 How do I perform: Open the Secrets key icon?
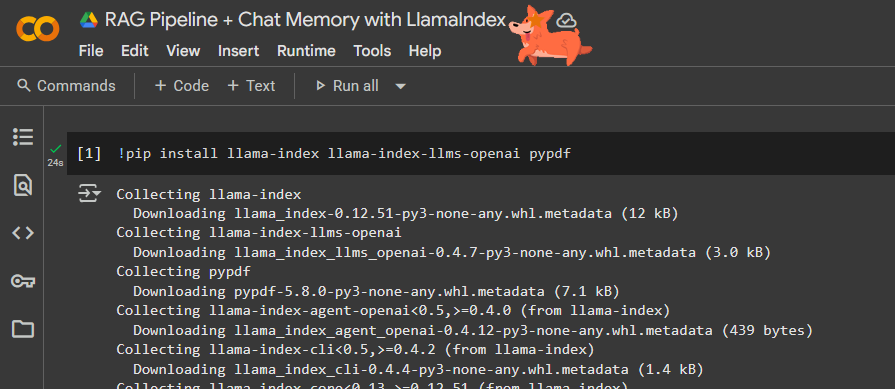(x=23, y=281)
